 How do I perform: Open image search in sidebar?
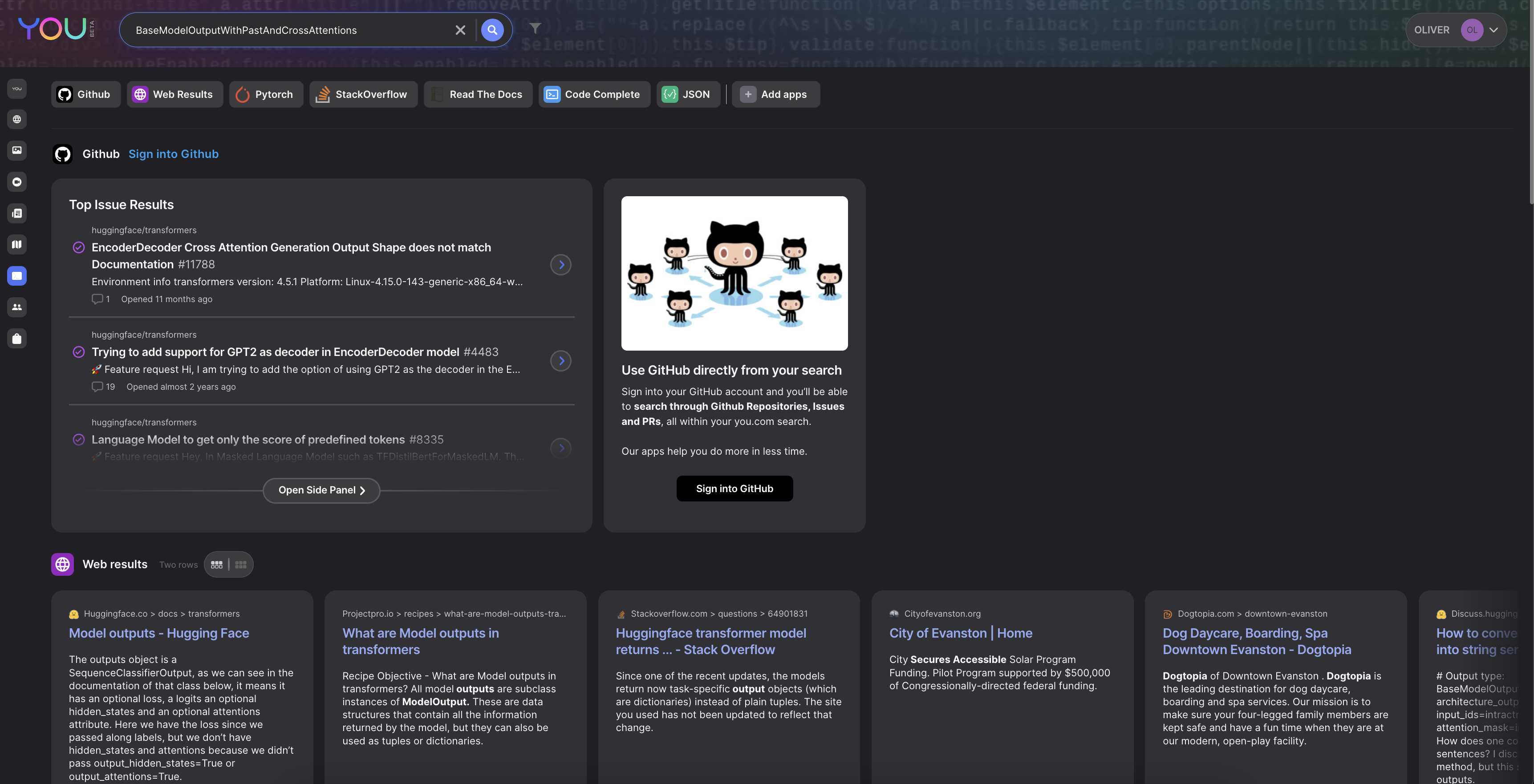coord(16,150)
